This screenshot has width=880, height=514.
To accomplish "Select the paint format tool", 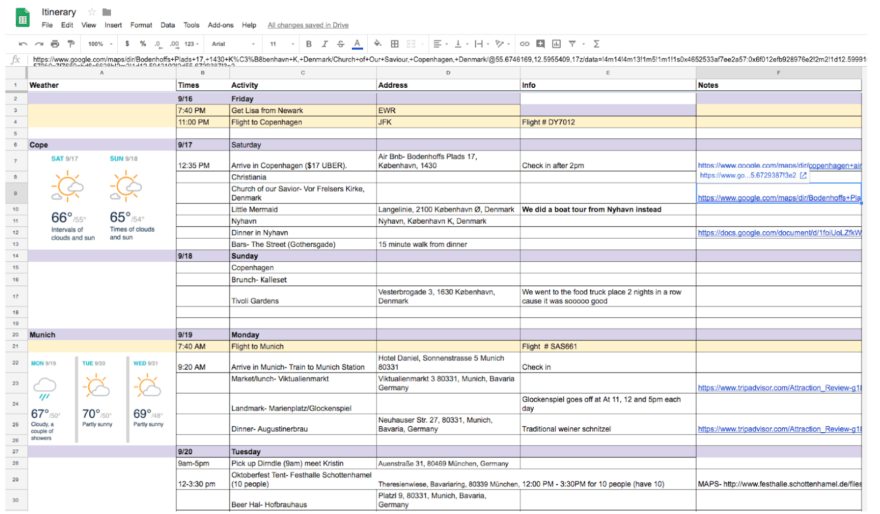I will (x=71, y=44).
